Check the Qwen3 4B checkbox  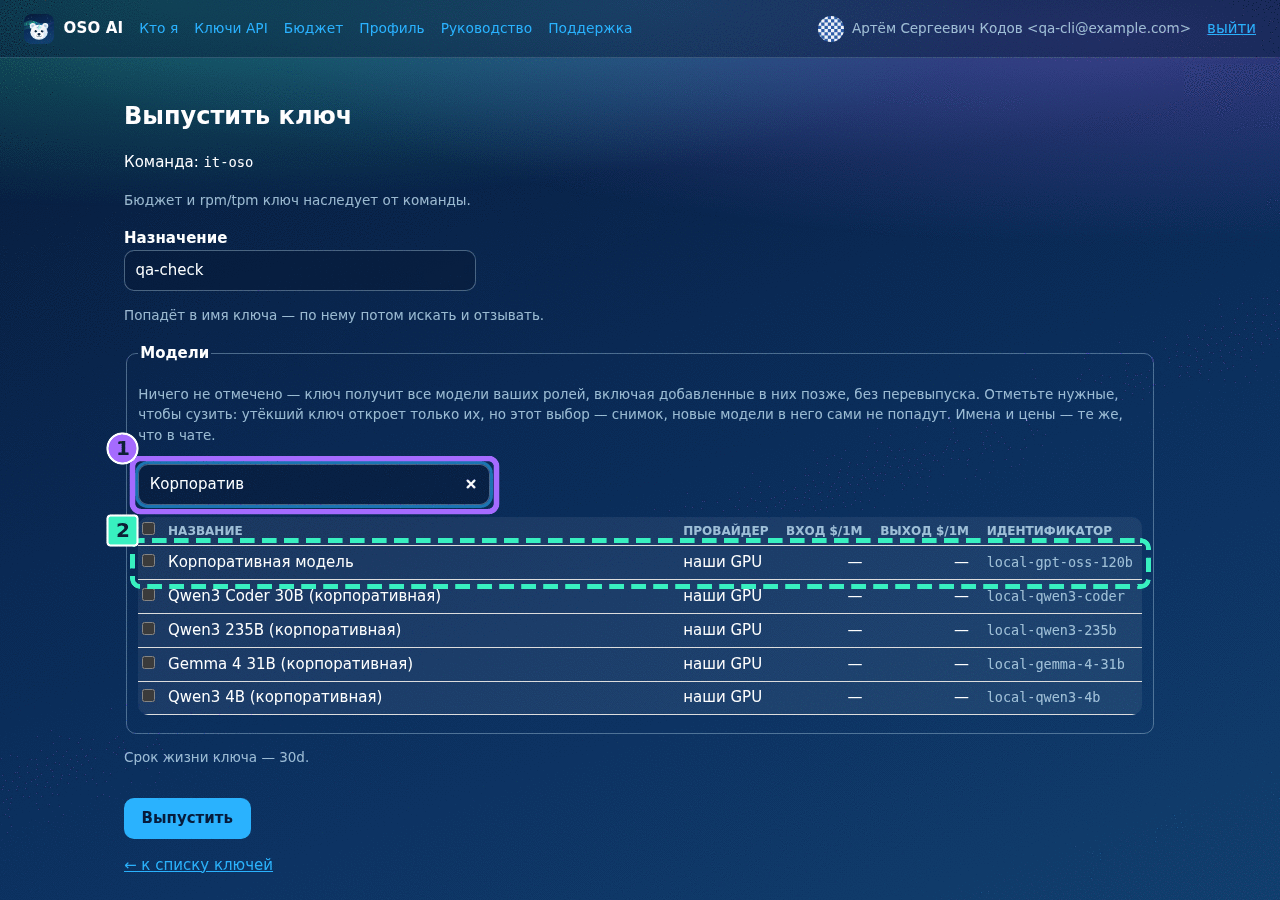149,696
